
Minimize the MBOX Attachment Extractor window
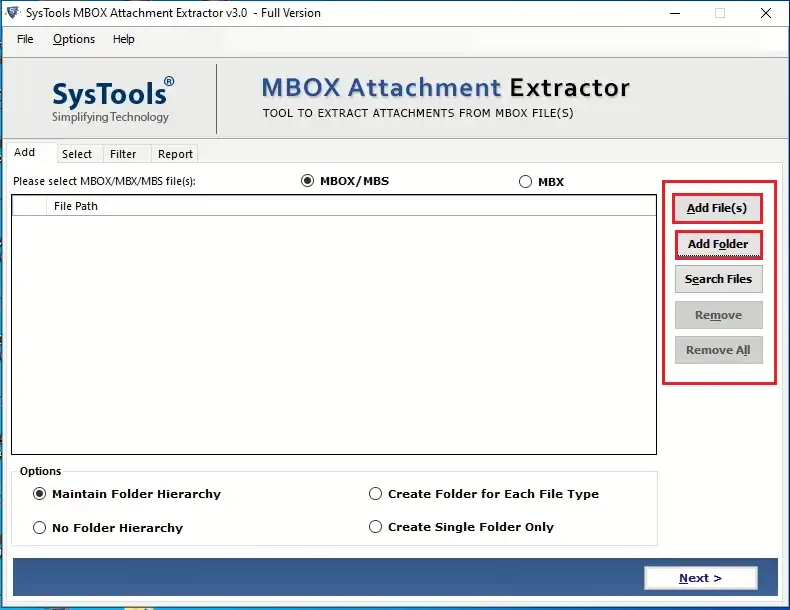(x=675, y=13)
